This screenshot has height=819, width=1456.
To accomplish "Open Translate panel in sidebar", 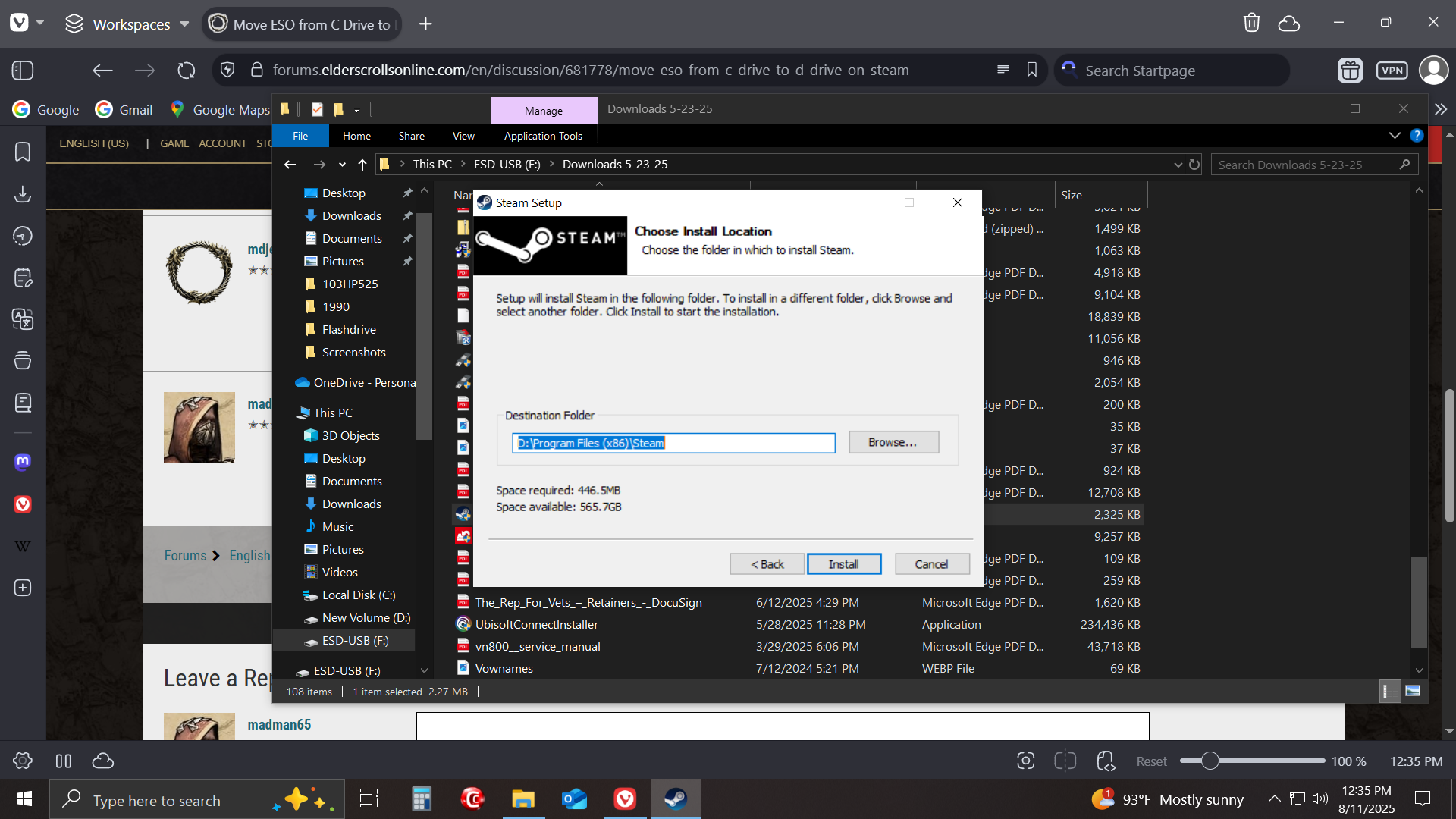I will tap(23, 319).
